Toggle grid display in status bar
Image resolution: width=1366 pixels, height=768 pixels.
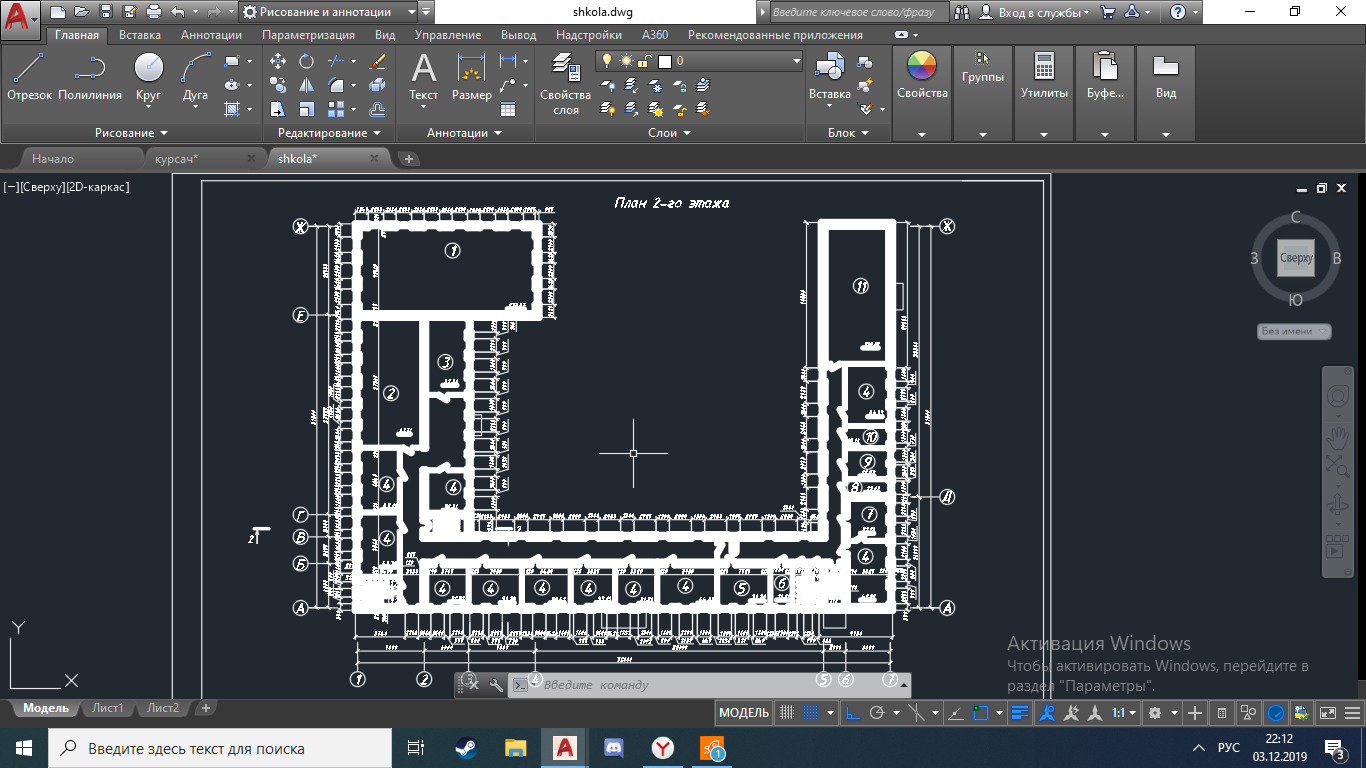click(787, 713)
